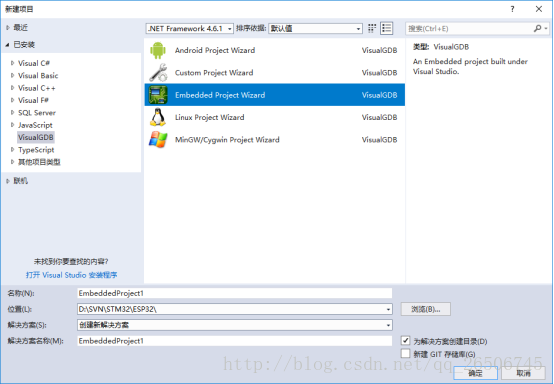This screenshot has width=554, height=384.
Task: Expand the Visual F# tree node
Action: [12, 100]
